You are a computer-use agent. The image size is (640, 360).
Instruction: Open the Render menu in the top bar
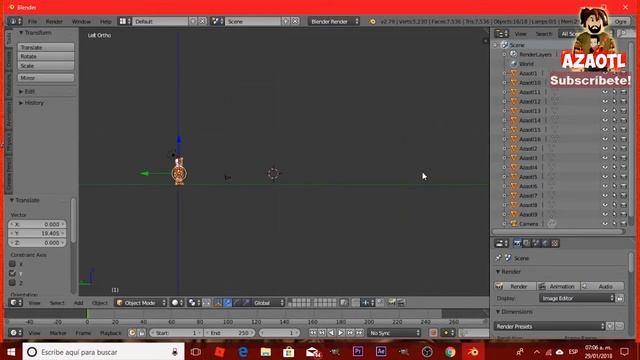pos(54,21)
